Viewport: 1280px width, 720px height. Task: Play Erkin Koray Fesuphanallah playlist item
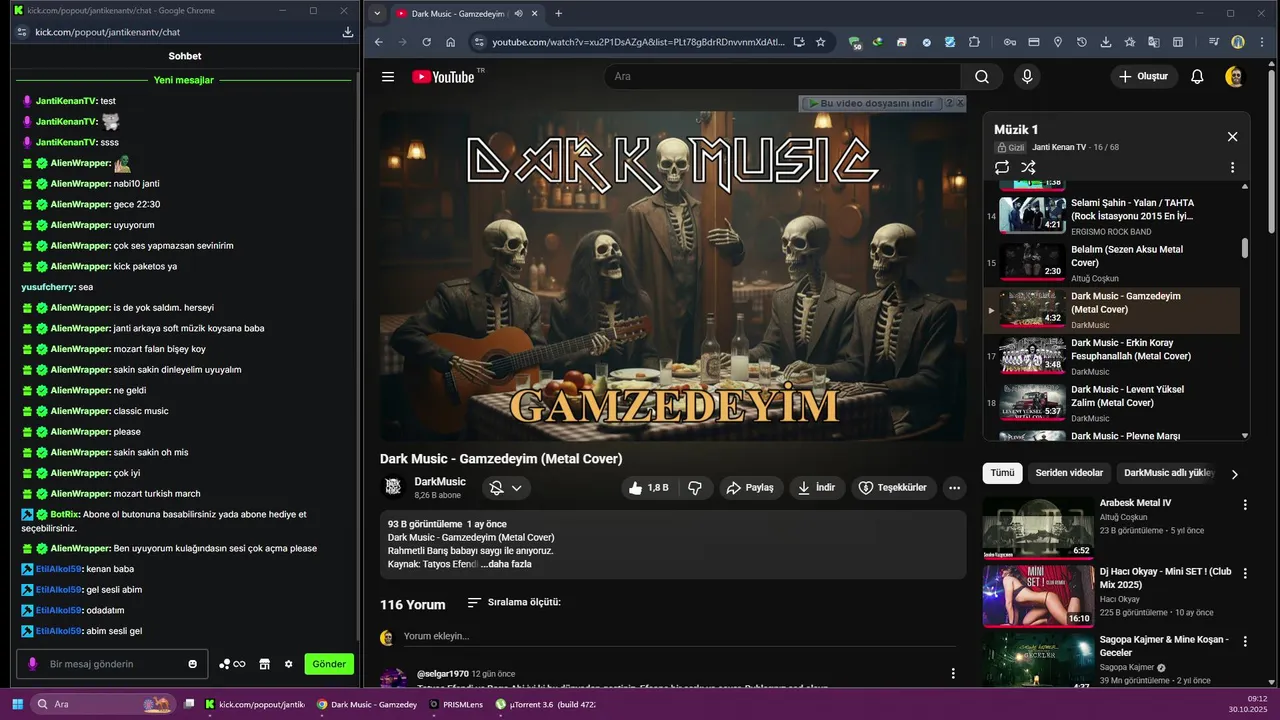(x=1112, y=356)
